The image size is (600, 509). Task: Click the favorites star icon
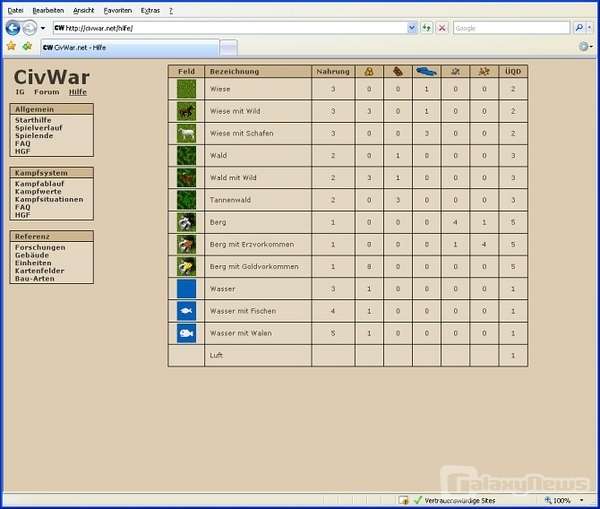tap(11, 46)
